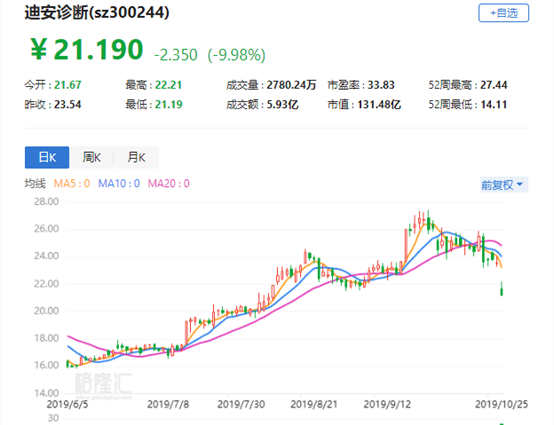This screenshot has height=425, width=554.
Task: Select 最高 high price 22.21
Action: [x=169, y=85]
